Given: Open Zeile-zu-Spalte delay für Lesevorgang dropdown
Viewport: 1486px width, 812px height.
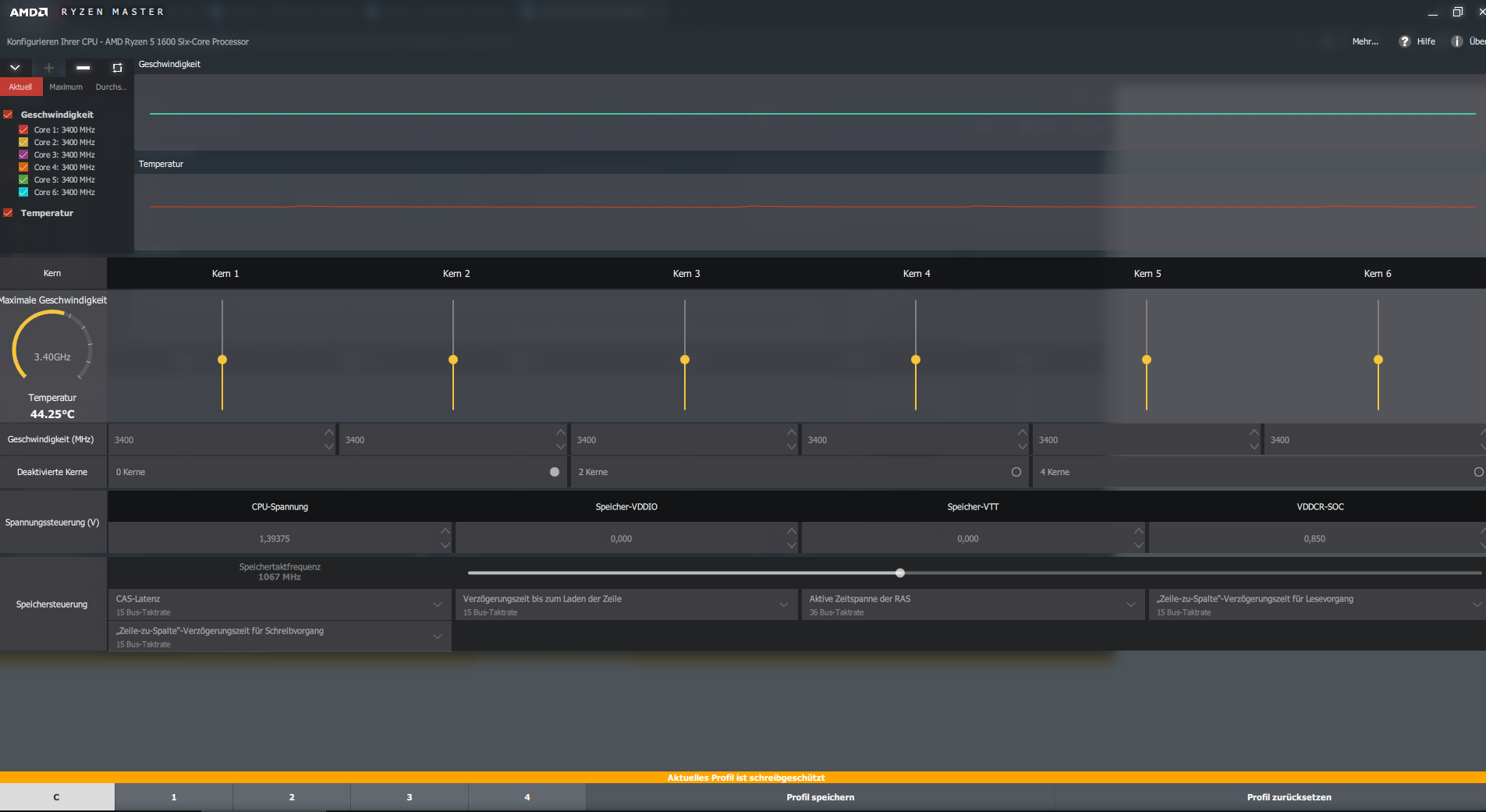Looking at the screenshot, I should [x=1318, y=605].
